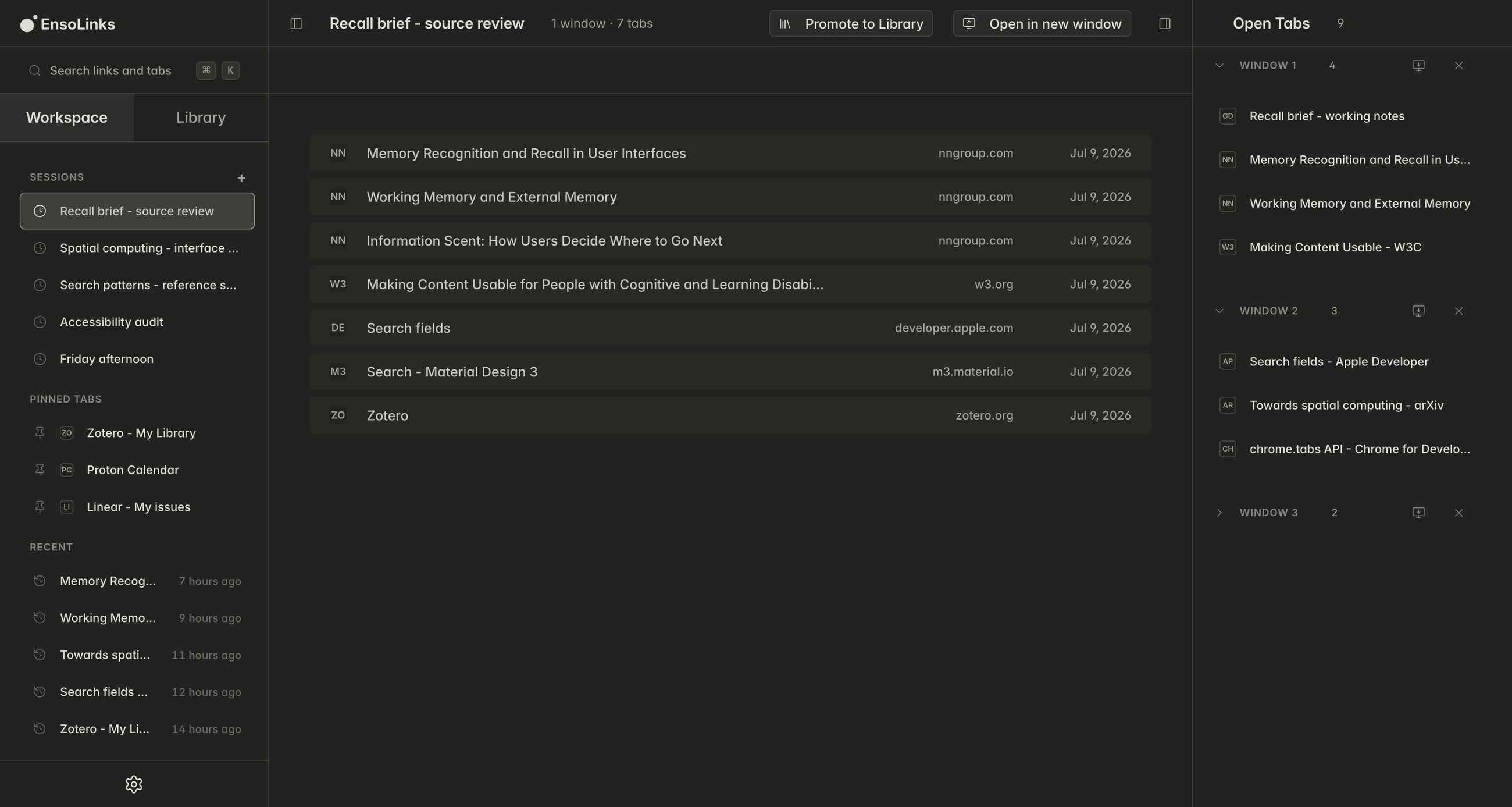This screenshot has width=1512, height=807.
Task: Expand the Window 3 chevron
Action: click(1219, 513)
